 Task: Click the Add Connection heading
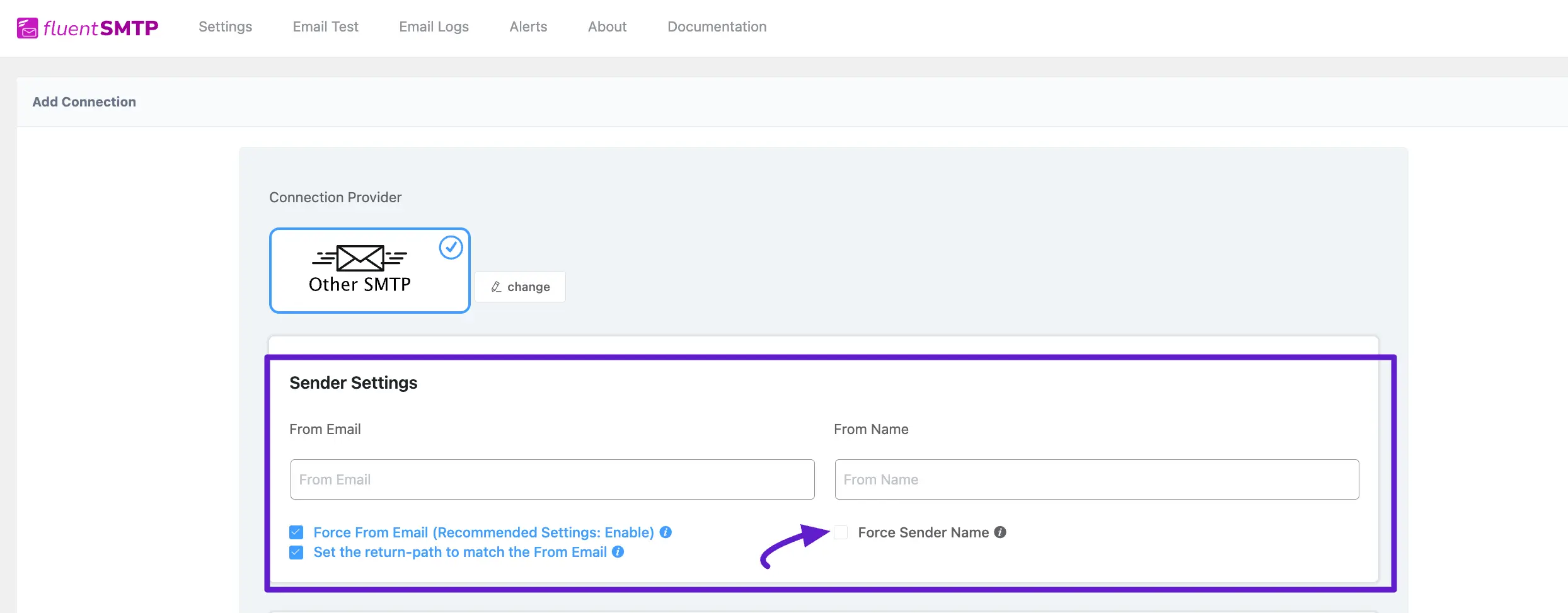pyautogui.click(x=84, y=101)
